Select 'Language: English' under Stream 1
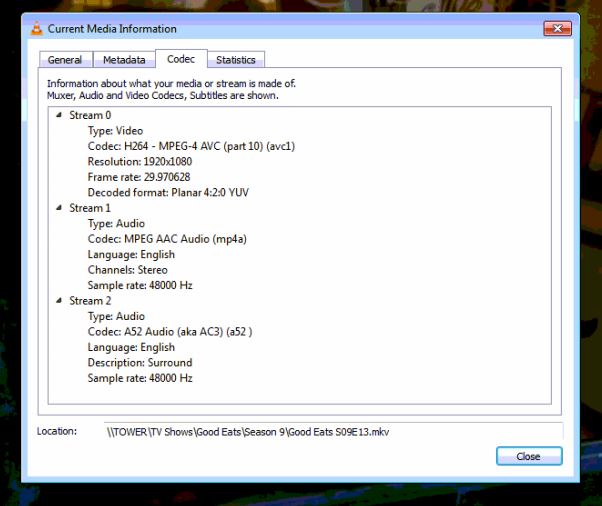Image resolution: width=602 pixels, height=506 pixels. [131, 255]
